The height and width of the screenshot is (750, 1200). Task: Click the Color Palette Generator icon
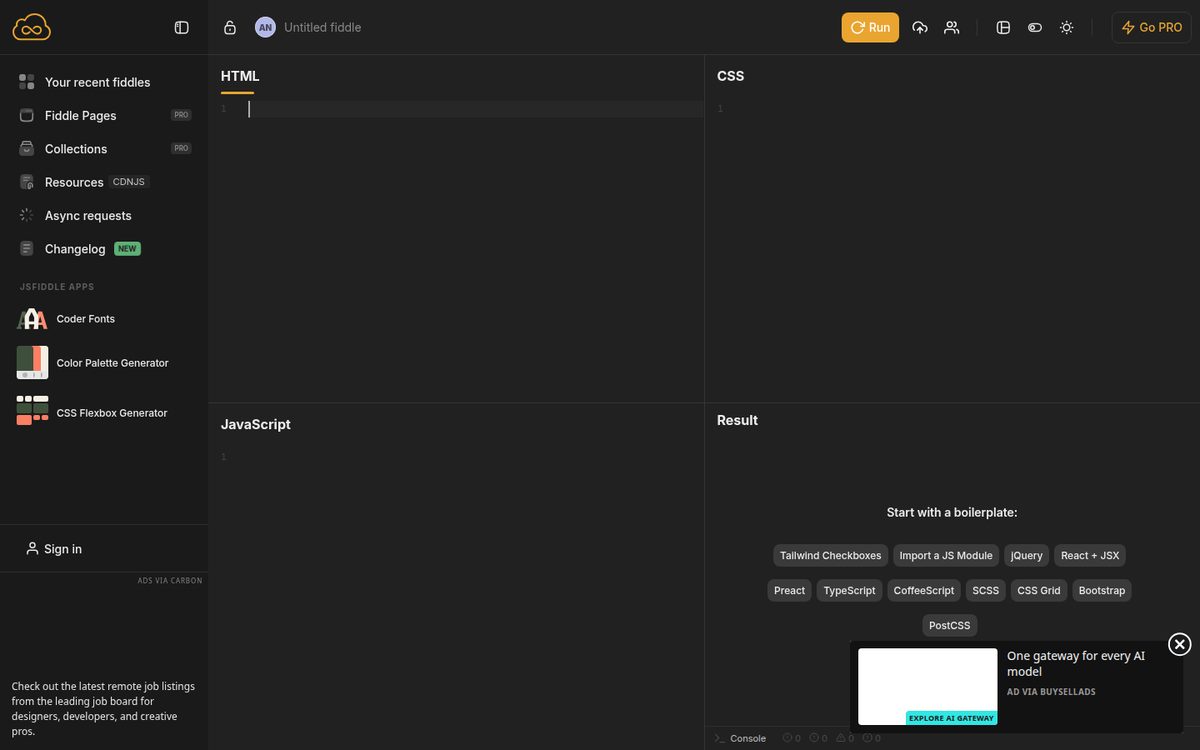[x=32, y=363]
